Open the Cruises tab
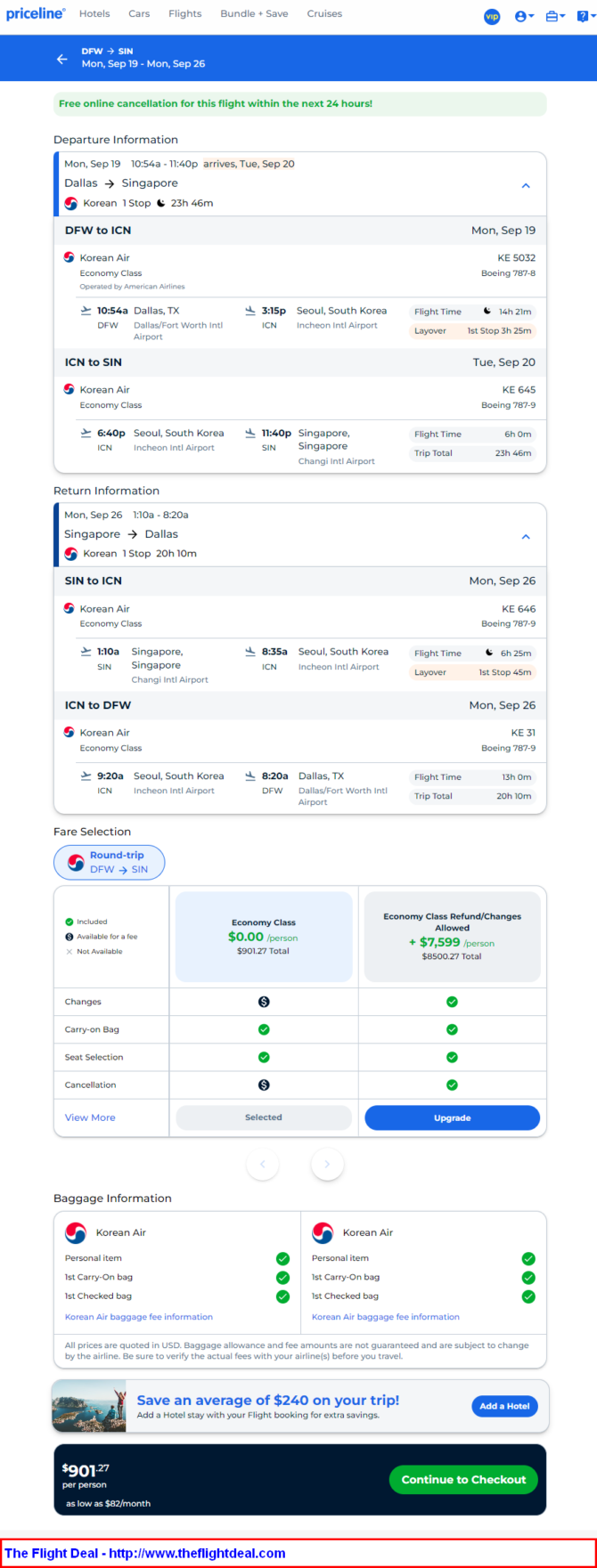Viewport: 597px width, 1568px height. click(x=324, y=14)
